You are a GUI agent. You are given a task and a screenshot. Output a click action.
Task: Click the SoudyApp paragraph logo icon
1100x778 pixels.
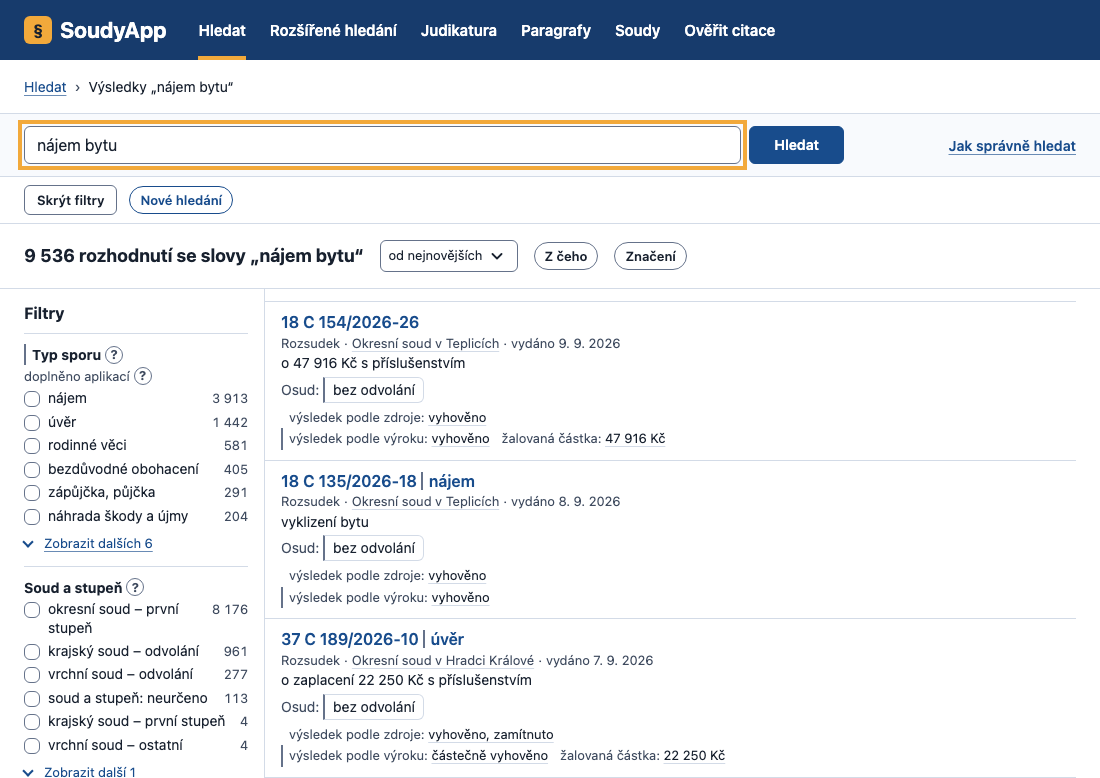coord(38,30)
